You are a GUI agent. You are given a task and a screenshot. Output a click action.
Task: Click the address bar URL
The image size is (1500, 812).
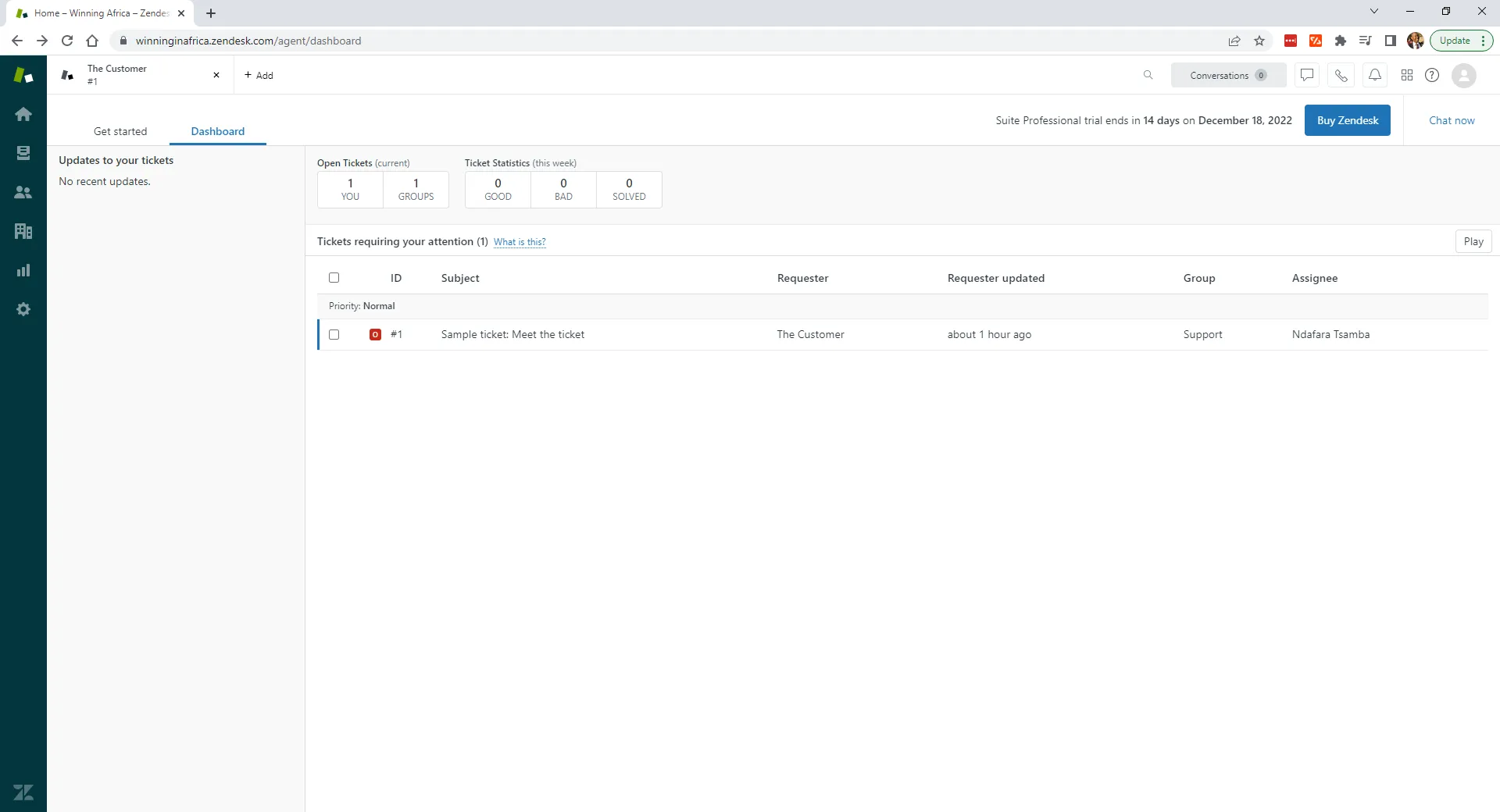click(248, 41)
